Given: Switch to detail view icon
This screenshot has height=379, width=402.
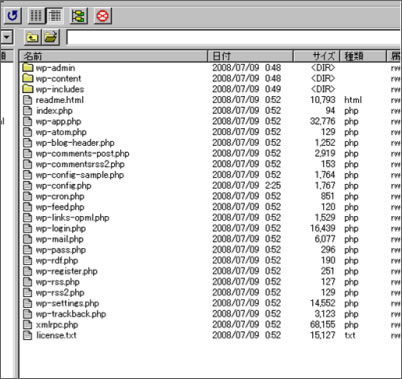Looking at the screenshot, I should coord(54,16).
